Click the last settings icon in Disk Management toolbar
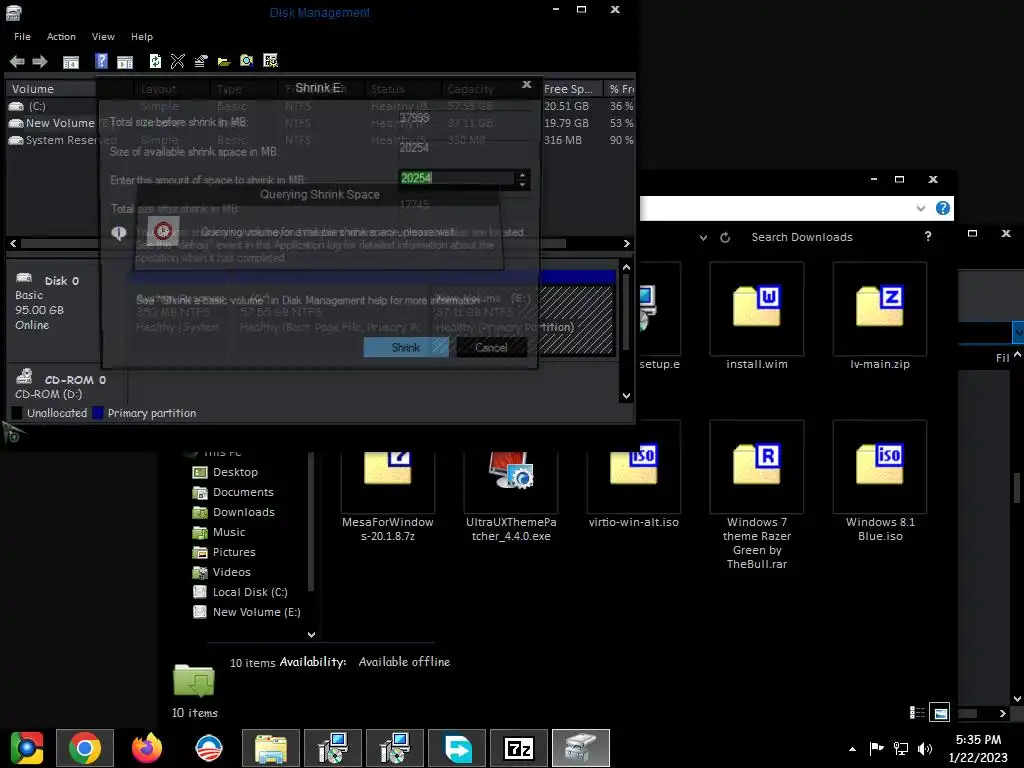This screenshot has height=768, width=1024. [270, 61]
